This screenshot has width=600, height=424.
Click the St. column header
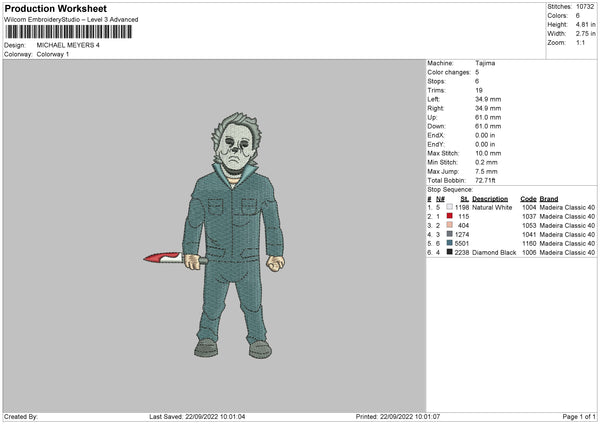click(465, 199)
